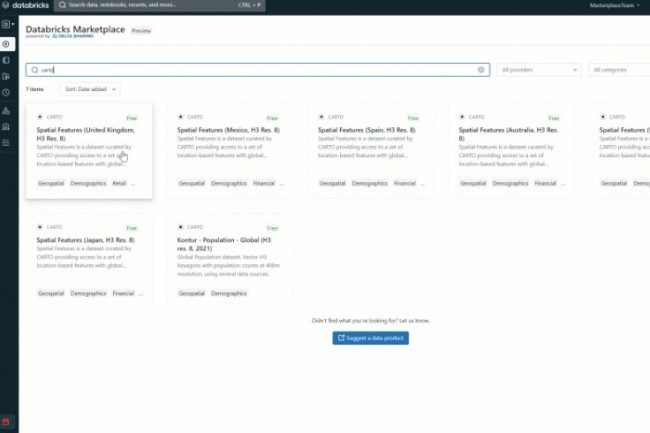Click the Geospatial tag on Mexico card
The image size is (650, 433).
(x=192, y=183)
